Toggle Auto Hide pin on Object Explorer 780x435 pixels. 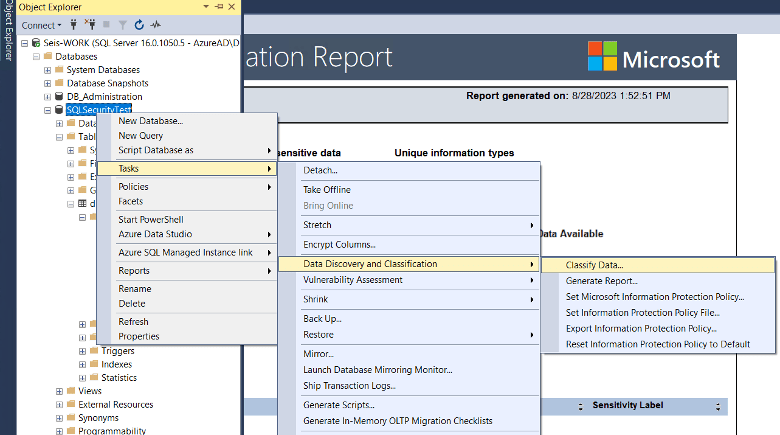click(x=219, y=6)
